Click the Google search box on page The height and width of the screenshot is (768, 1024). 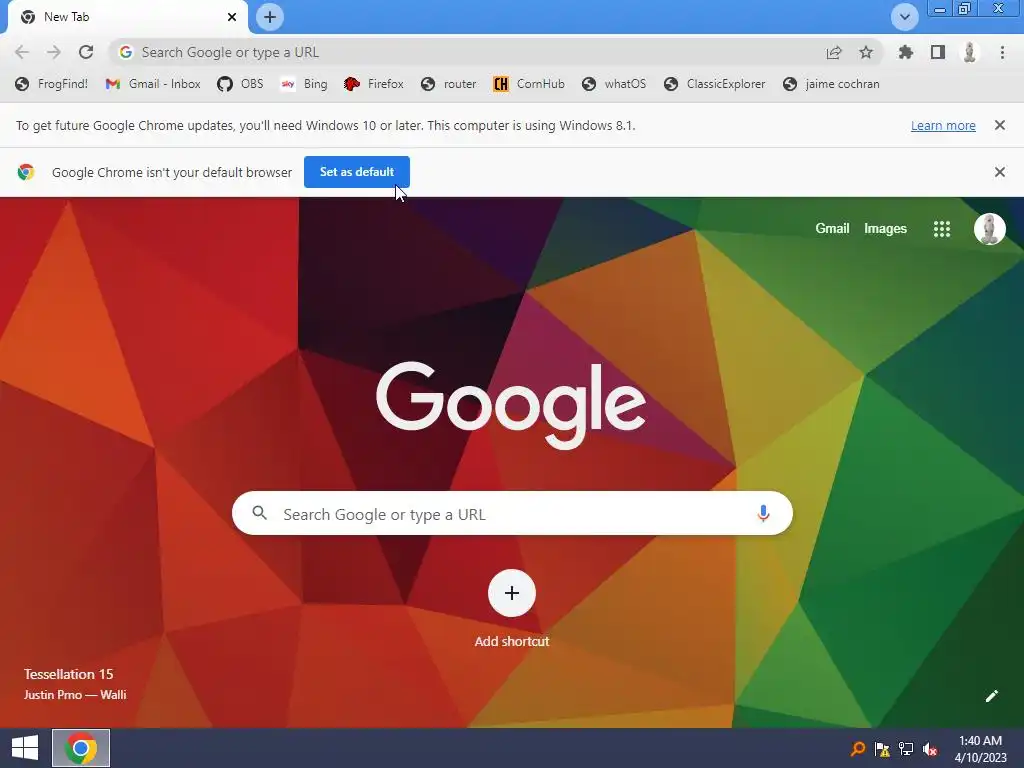click(x=512, y=514)
